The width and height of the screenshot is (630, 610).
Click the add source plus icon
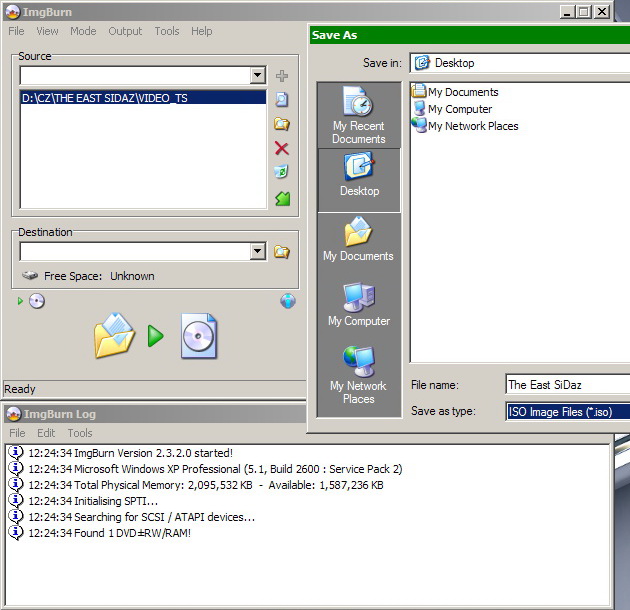(x=282, y=76)
